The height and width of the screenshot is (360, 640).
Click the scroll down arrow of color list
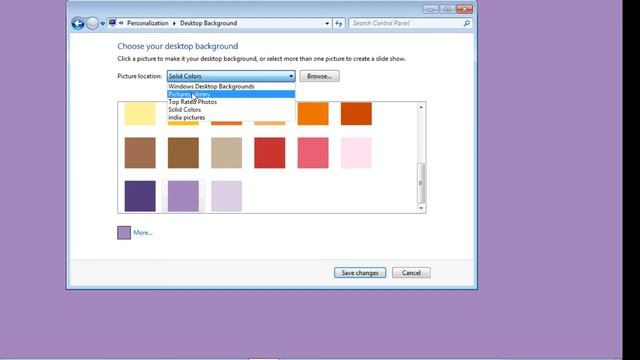[x=421, y=208]
